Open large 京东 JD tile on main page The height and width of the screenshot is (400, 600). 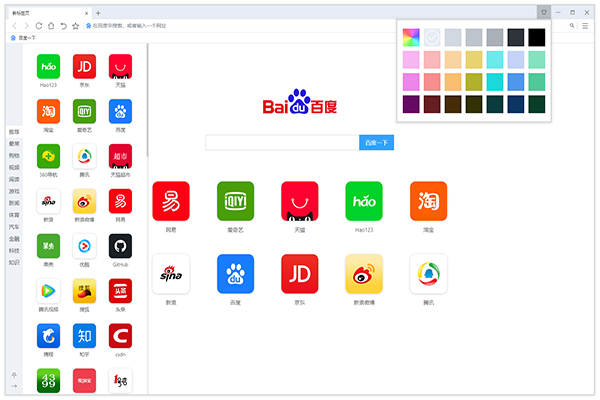300,274
